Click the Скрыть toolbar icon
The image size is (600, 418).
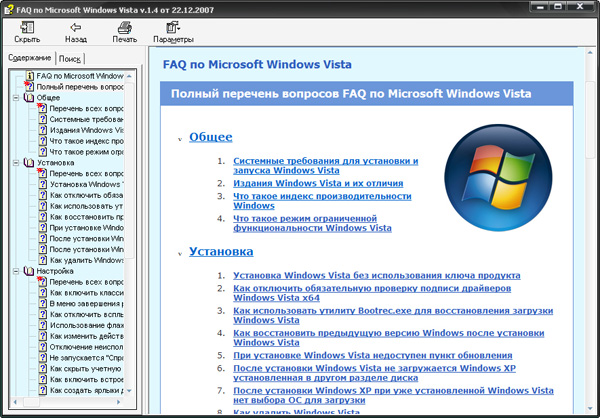coord(27,28)
